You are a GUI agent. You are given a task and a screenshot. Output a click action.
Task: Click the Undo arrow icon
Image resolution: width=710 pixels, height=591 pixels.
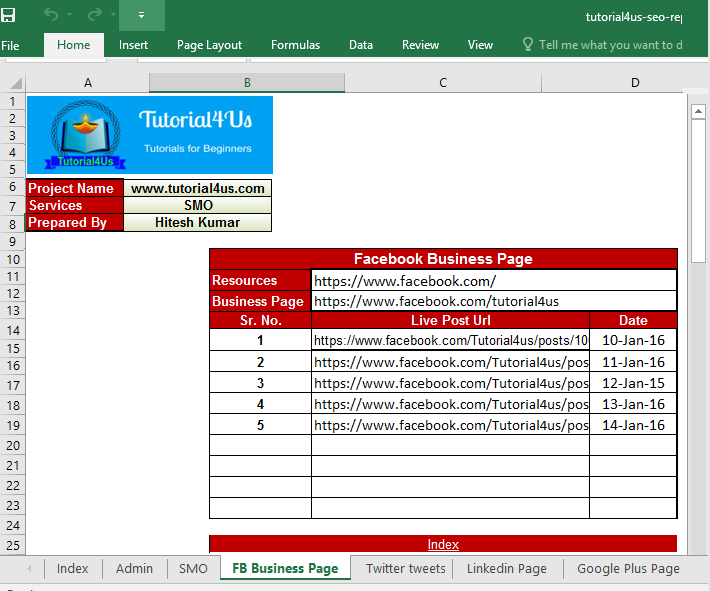click(x=51, y=15)
